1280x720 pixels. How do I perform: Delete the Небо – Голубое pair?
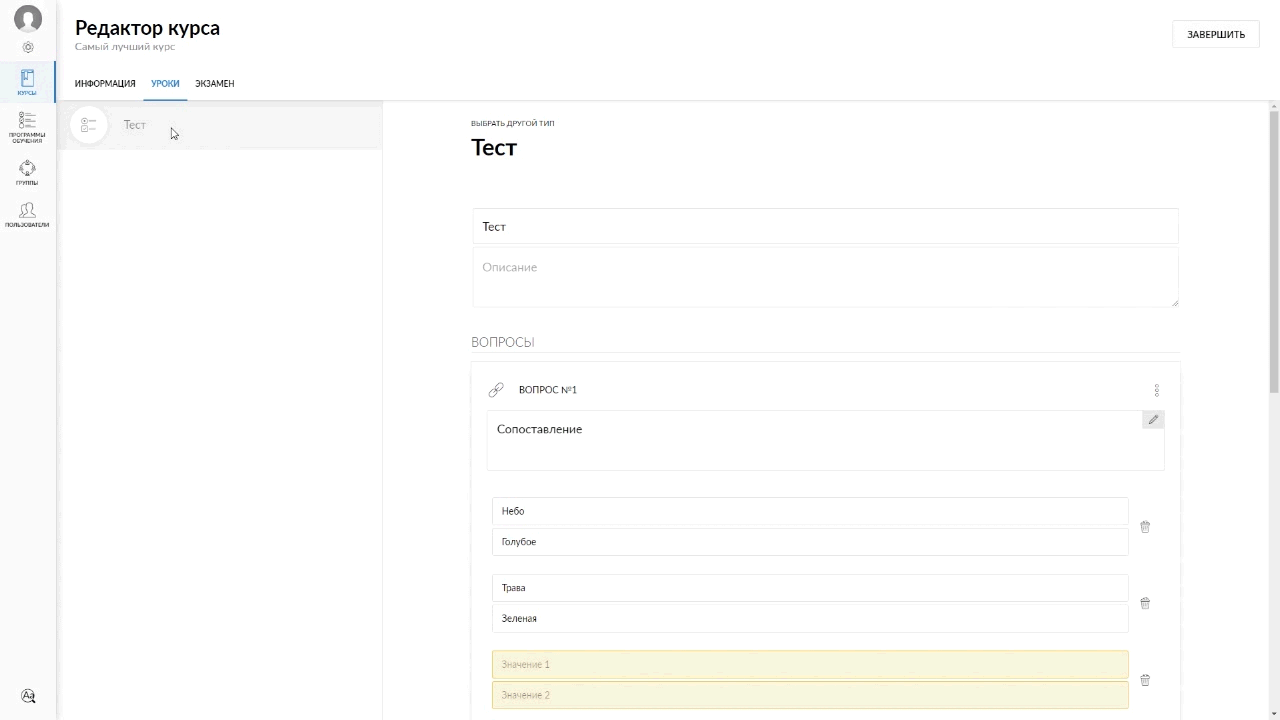point(1145,526)
